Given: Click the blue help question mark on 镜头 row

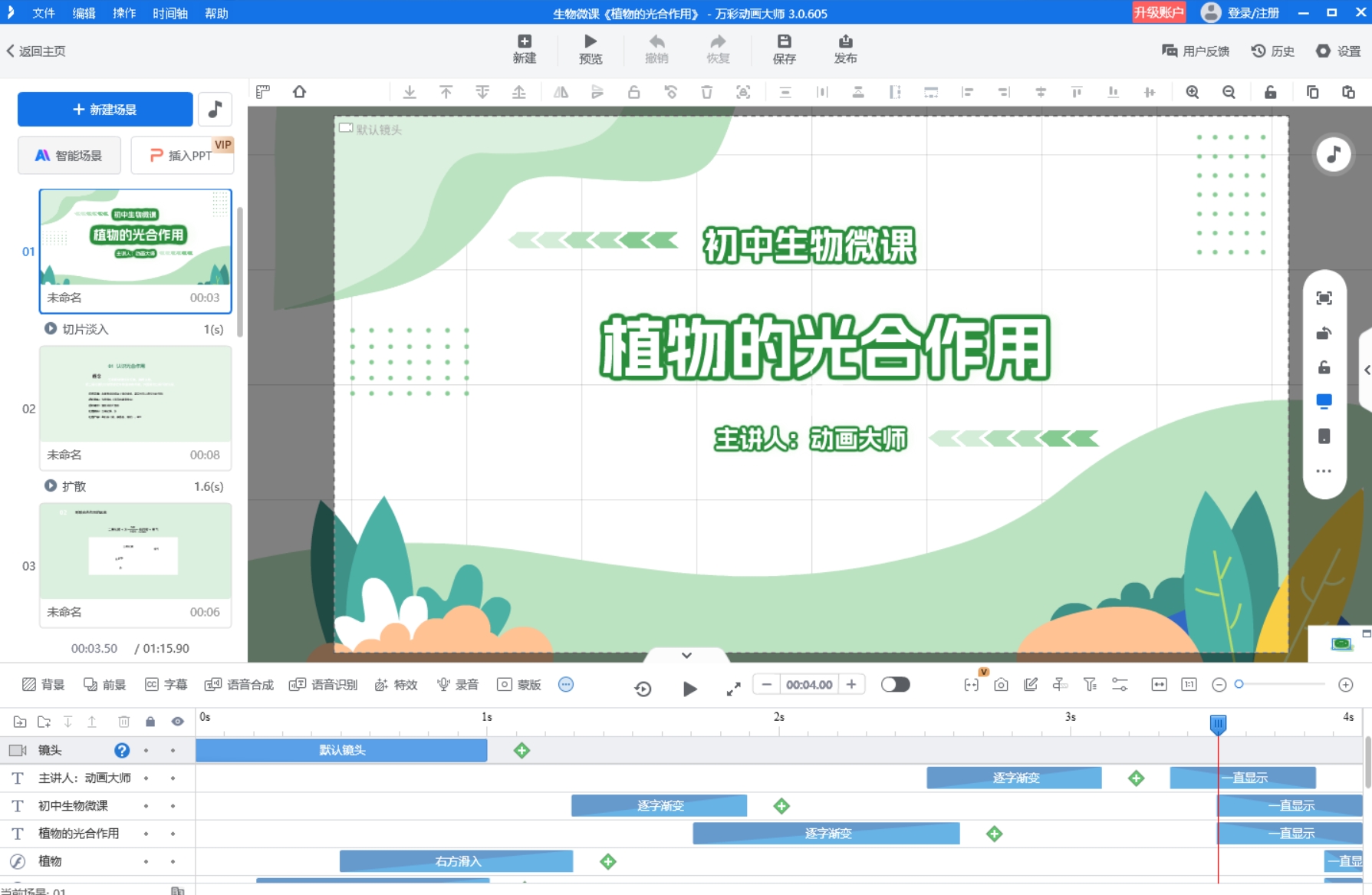Looking at the screenshot, I should coord(122,750).
